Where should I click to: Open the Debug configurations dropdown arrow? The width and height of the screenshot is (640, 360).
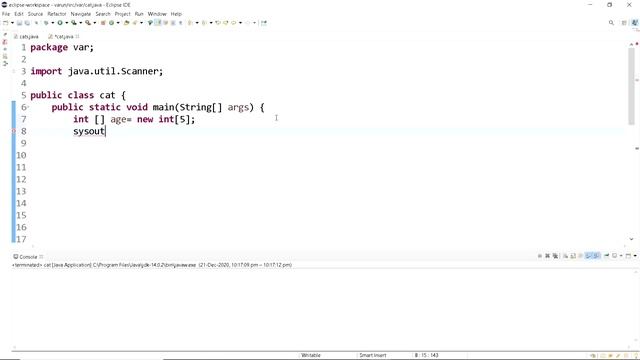click(52, 23)
